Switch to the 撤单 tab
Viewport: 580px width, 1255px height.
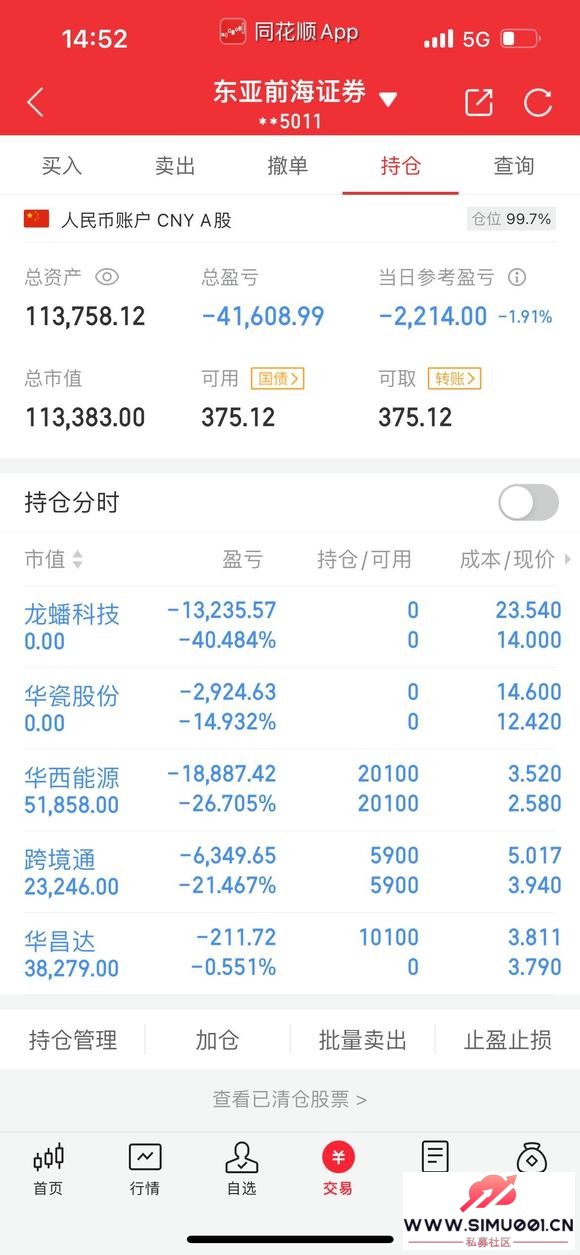[x=288, y=166]
